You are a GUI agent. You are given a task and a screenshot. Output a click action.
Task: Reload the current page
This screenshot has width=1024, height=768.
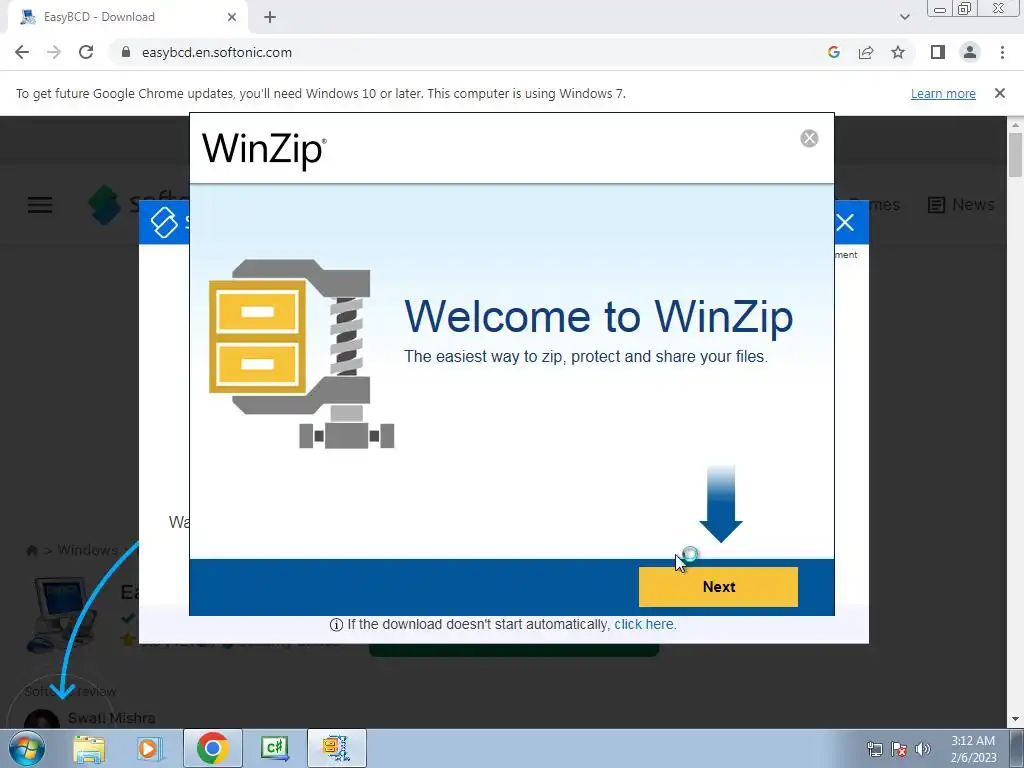tap(86, 52)
